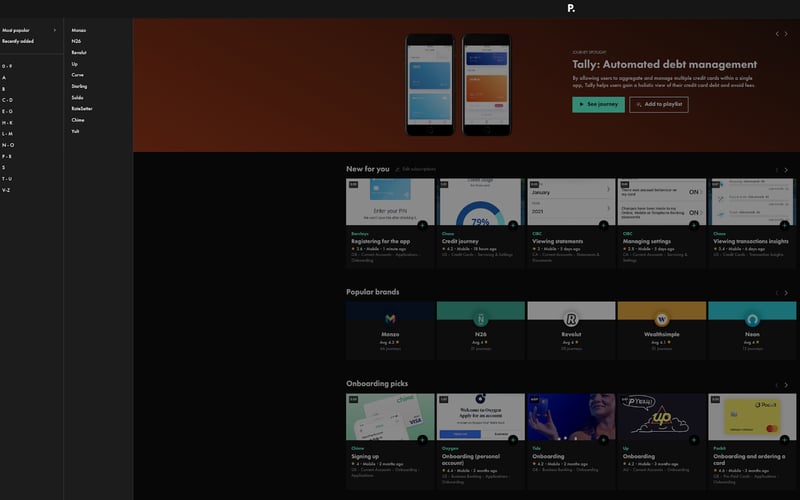The width and height of the screenshot is (800, 500).
Task: Go to previous hero spotlight slide
Action: [777, 34]
